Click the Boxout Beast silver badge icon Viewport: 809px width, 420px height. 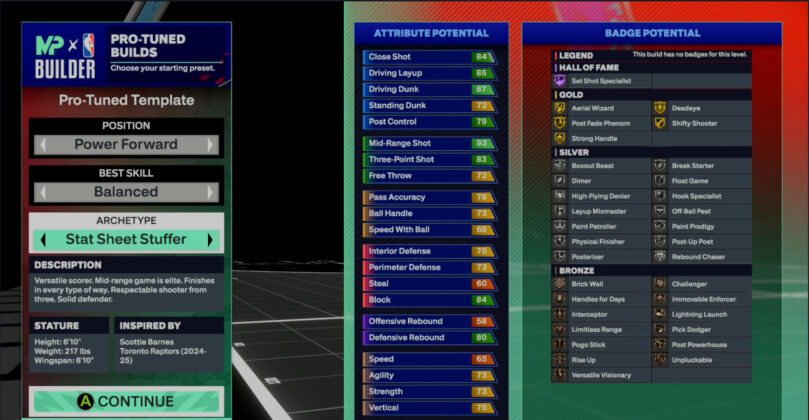pyautogui.click(x=560, y=166)
